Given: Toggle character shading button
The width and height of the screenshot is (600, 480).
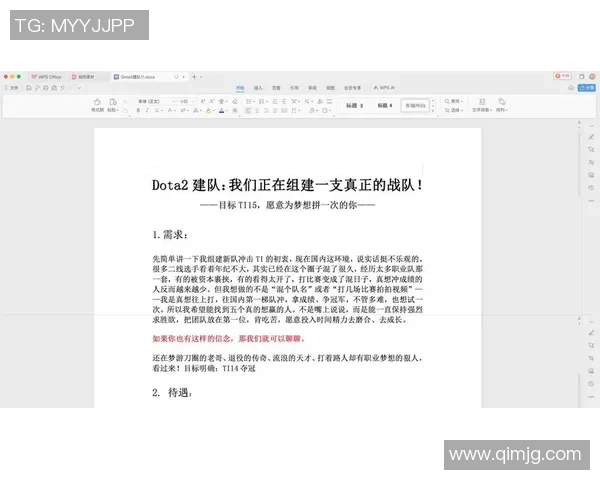Looking at the screenshot, I should [235, 110].
